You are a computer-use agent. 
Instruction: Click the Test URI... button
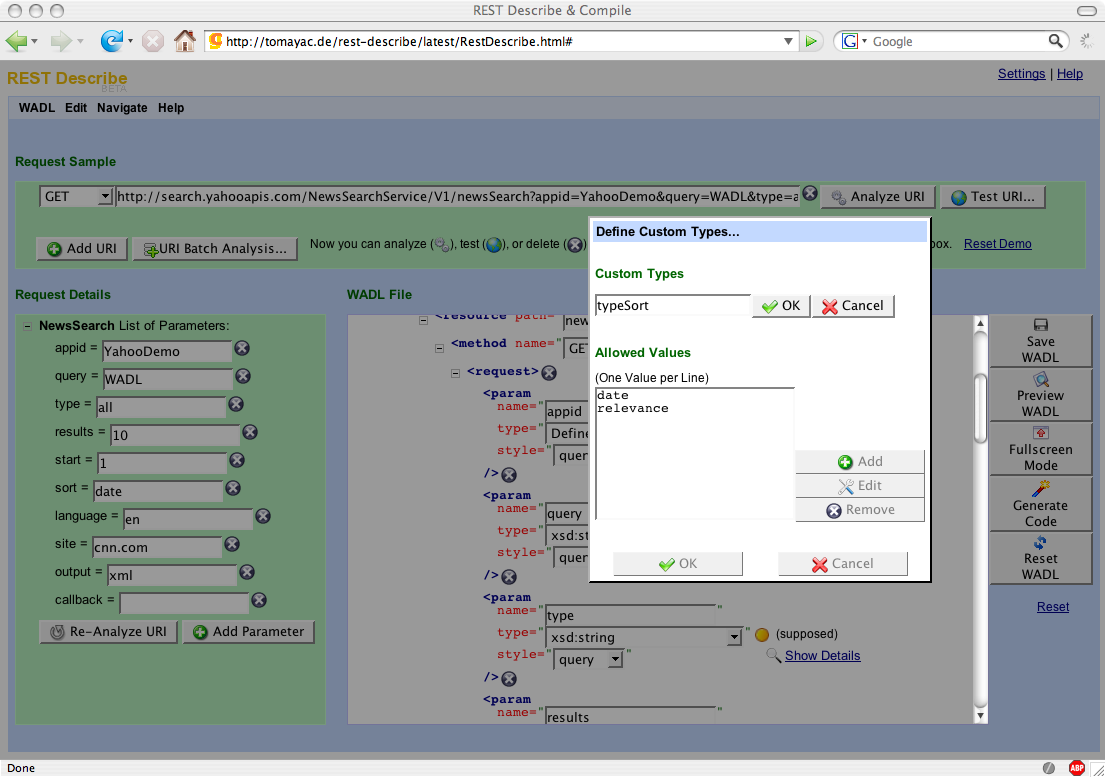coord(992,197)
